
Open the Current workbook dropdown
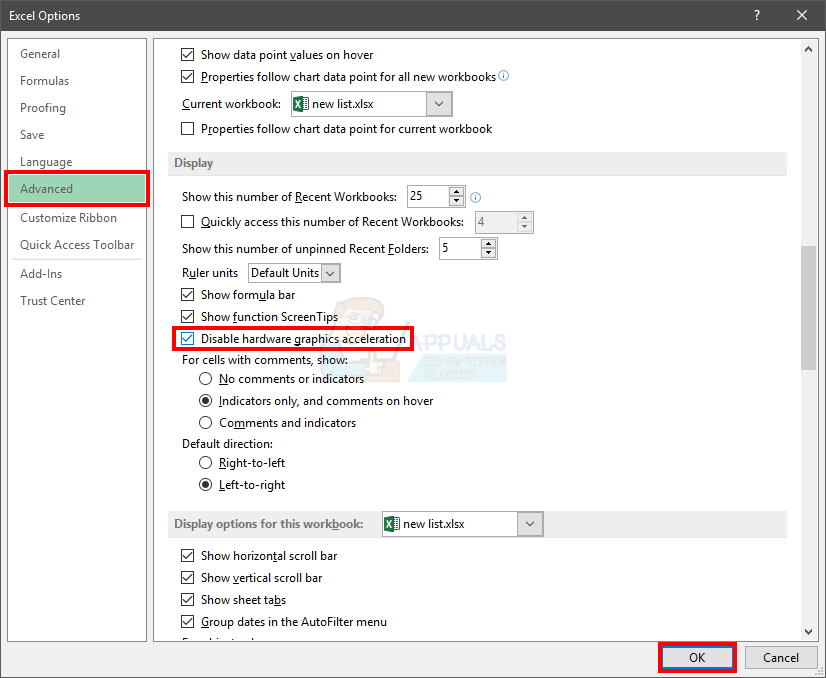(439, 104)
